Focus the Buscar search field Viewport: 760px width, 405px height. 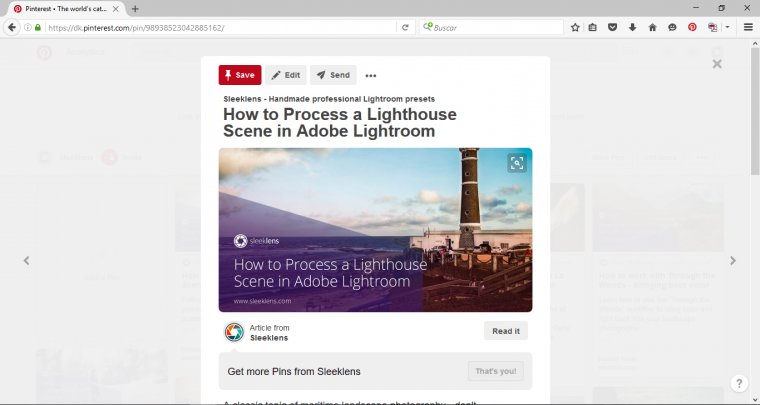491,28
